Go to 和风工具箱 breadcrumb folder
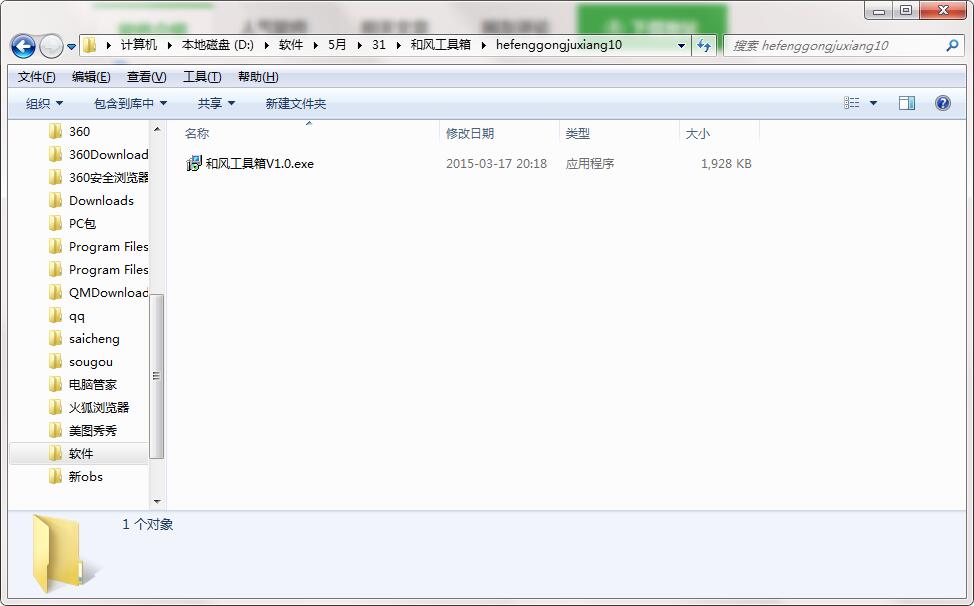This screenshot has height=606, width=974. click(440, 45)
